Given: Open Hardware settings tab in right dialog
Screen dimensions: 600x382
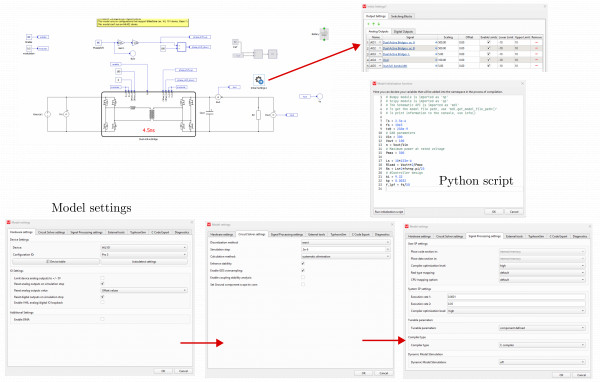Looking at the screenshot, I should (x=420, y=237).
